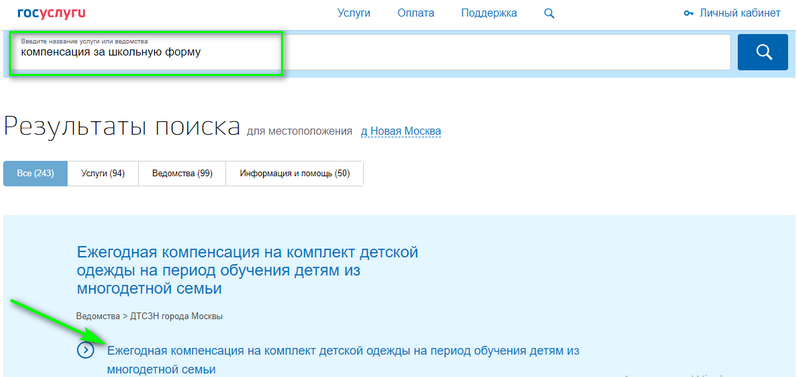Open the smaller Ежегодная компенсация service link
Image resolution: width=797 pixels, height=377 pixels.
[343, 360]
